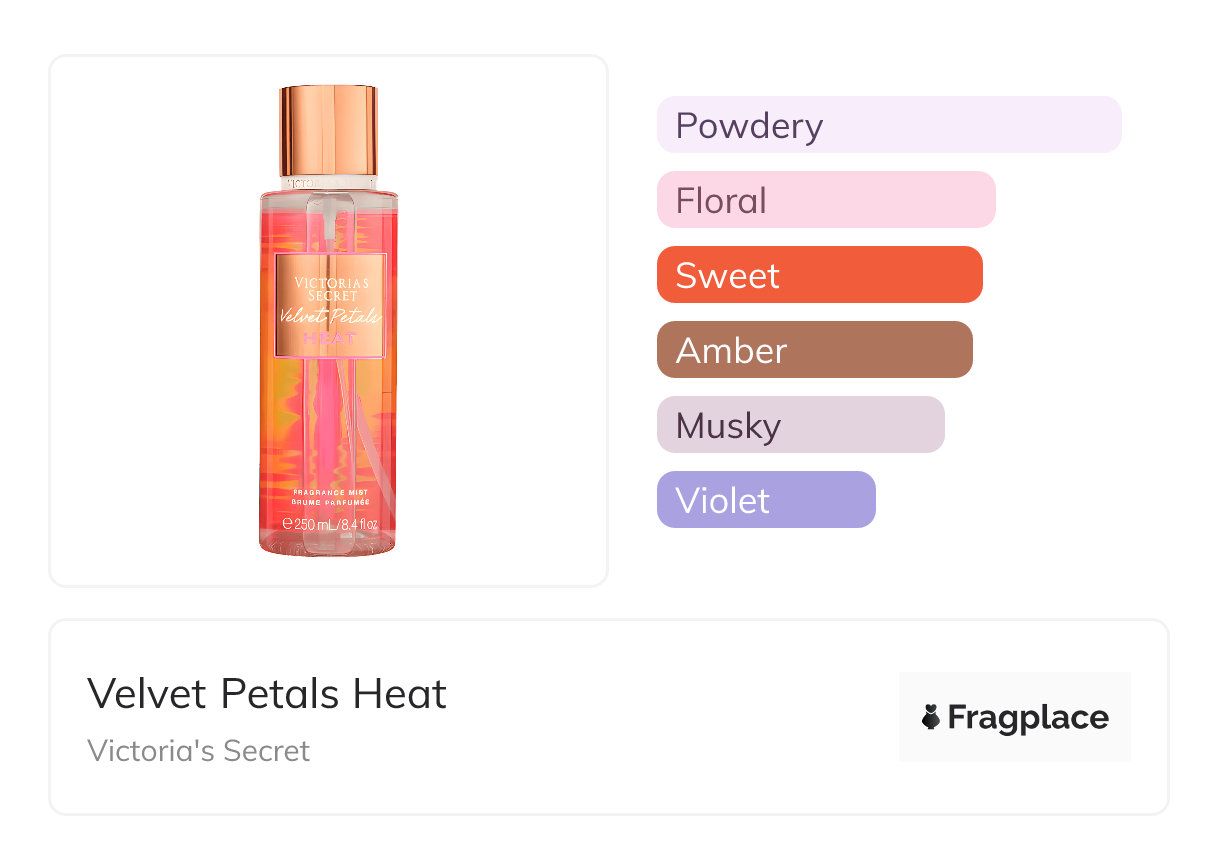Click the rose gold bottle cap
This screenshot has height=864, width=1218.
point(328,130)
